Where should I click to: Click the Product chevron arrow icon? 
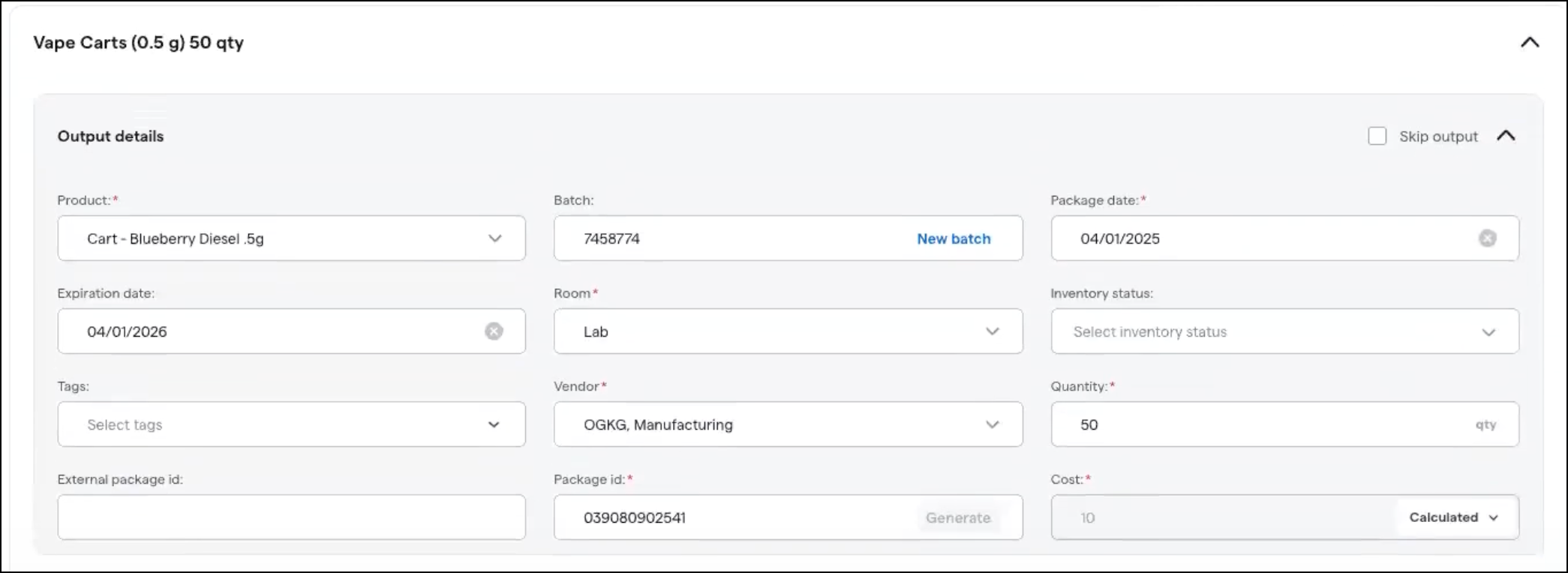[x=495, y=238]
